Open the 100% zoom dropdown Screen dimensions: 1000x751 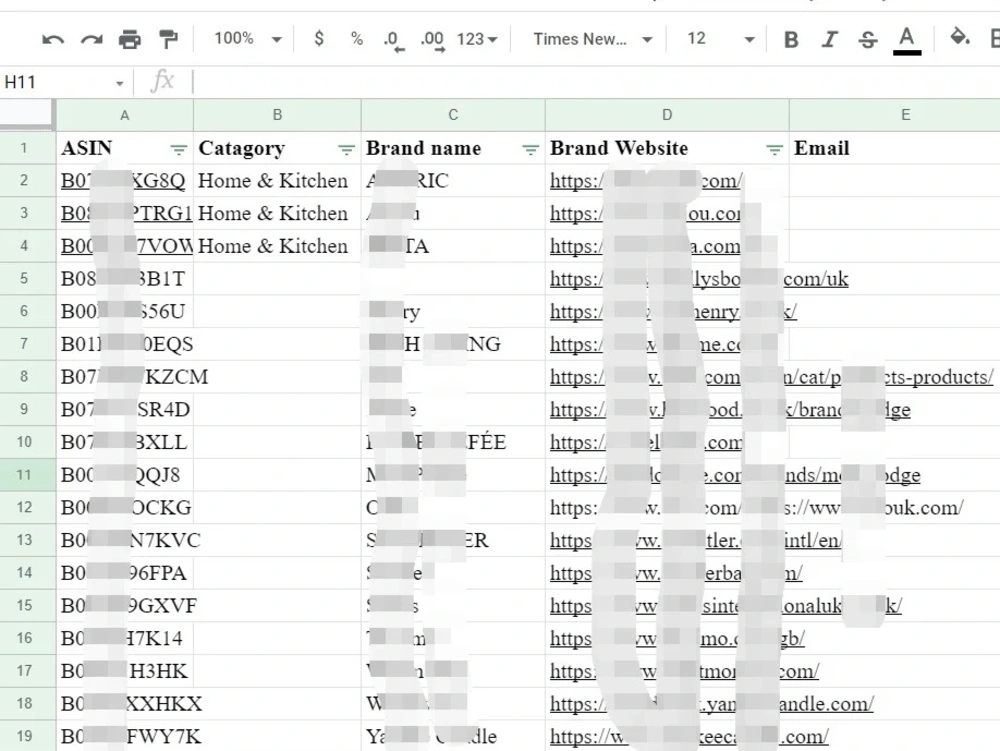248,39
